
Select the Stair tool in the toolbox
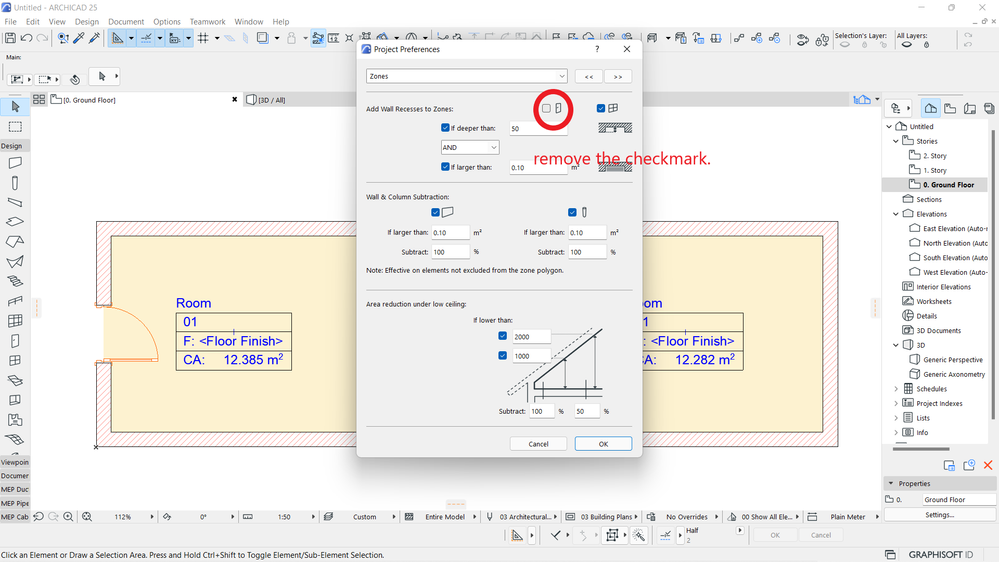[15, 281]
